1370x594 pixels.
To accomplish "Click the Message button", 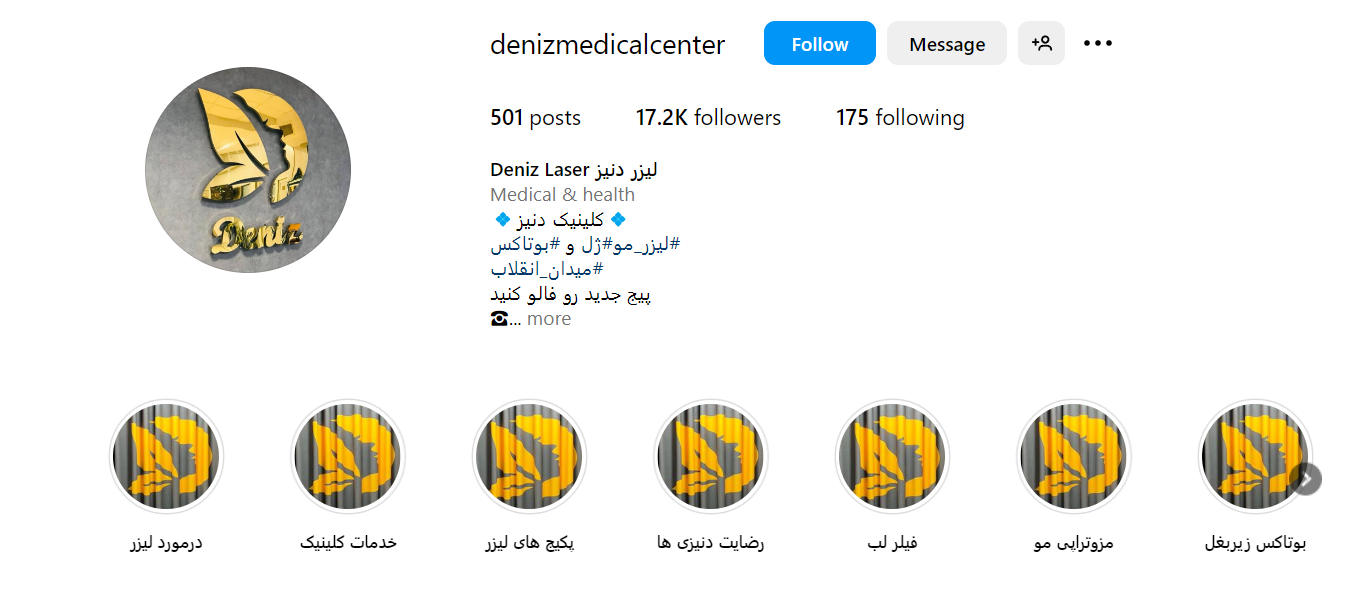I will click(947, 44).
